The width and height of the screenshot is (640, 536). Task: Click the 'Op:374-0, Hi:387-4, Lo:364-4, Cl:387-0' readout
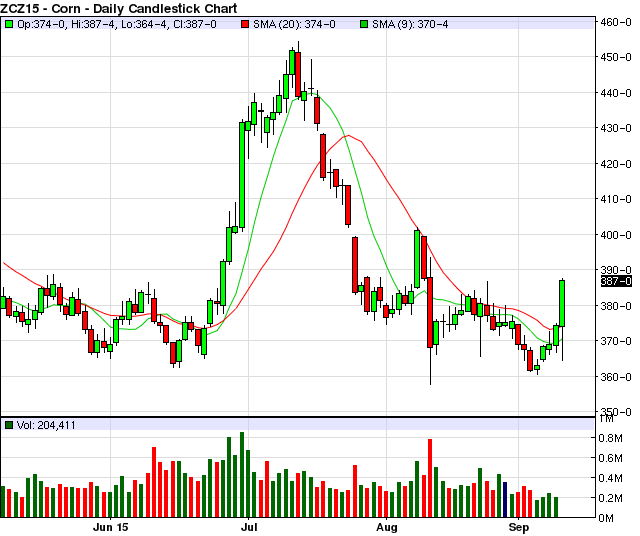coord(117,24)
